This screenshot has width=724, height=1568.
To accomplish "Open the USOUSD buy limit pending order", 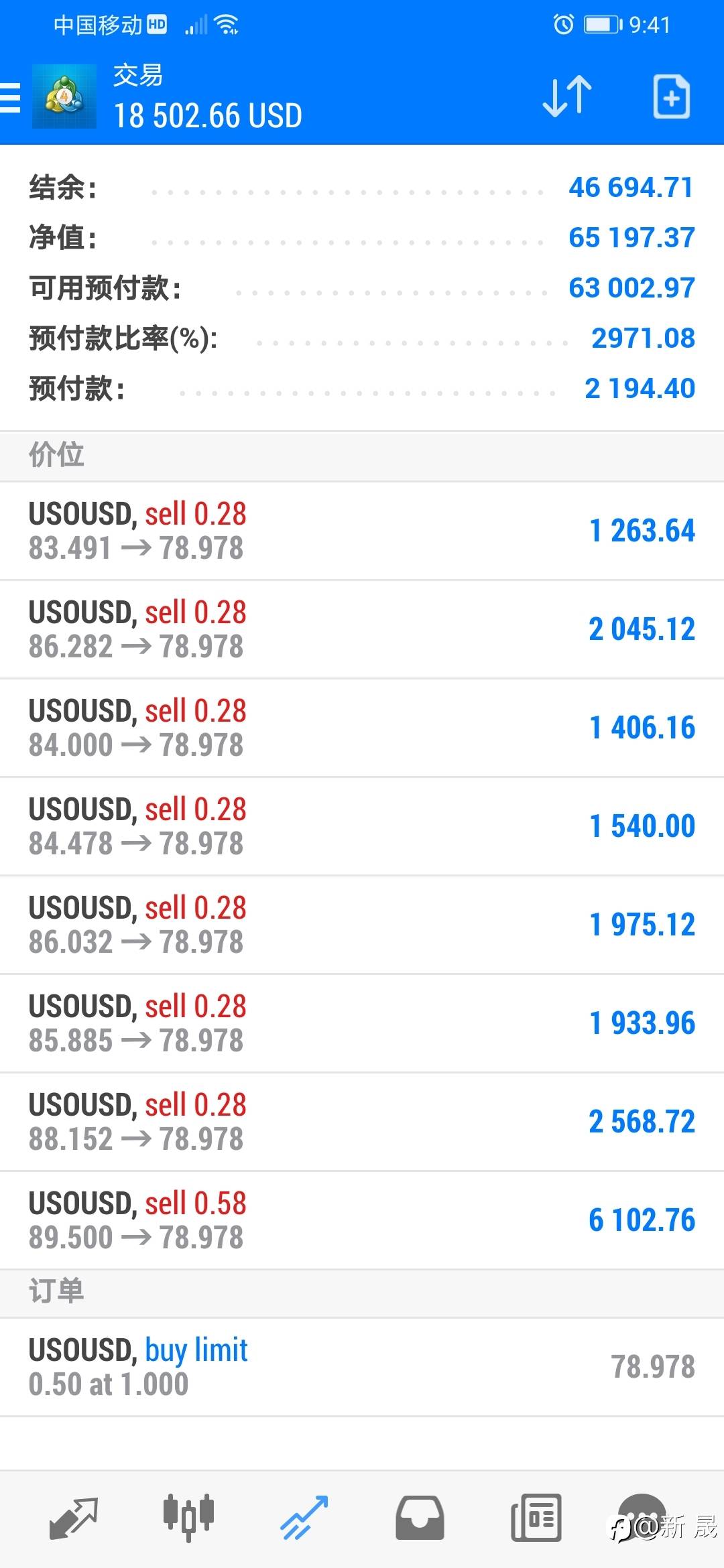I will pyautogui.click(x=362, y=1367).
